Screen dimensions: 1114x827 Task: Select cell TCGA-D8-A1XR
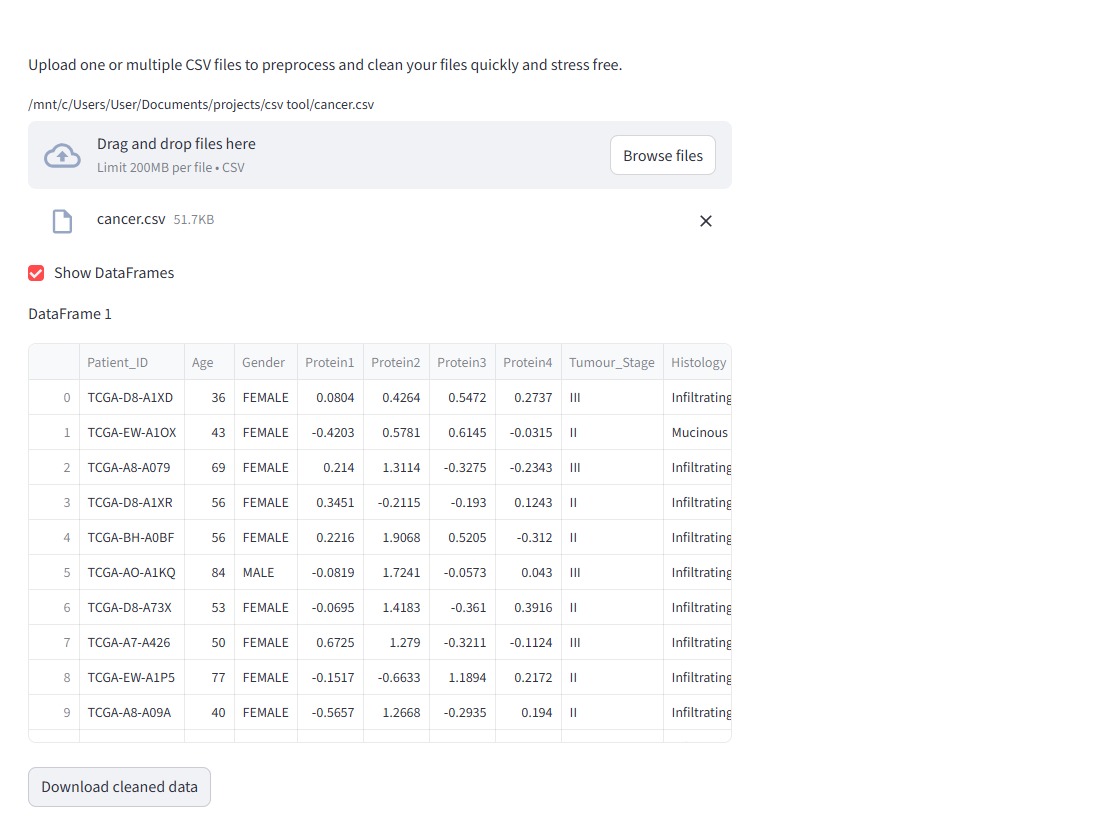(131, 502)
